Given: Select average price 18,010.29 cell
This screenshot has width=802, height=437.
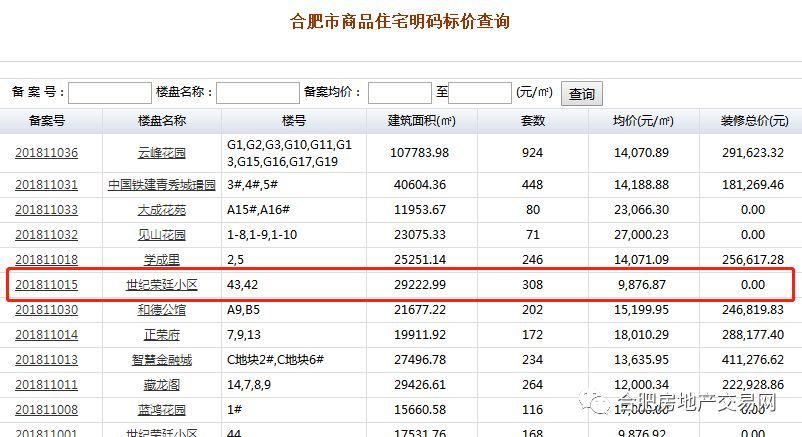Looking at the screenshot, I should [641, 335].
